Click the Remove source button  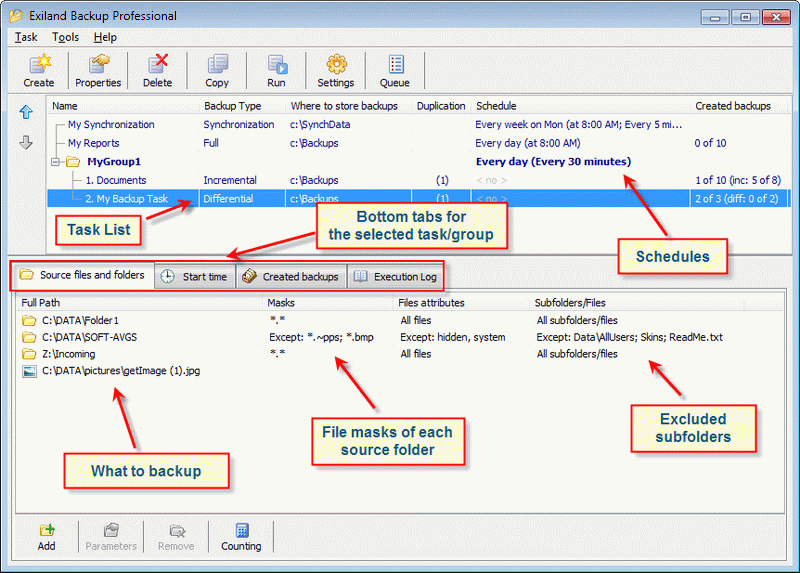coord(176,537)
